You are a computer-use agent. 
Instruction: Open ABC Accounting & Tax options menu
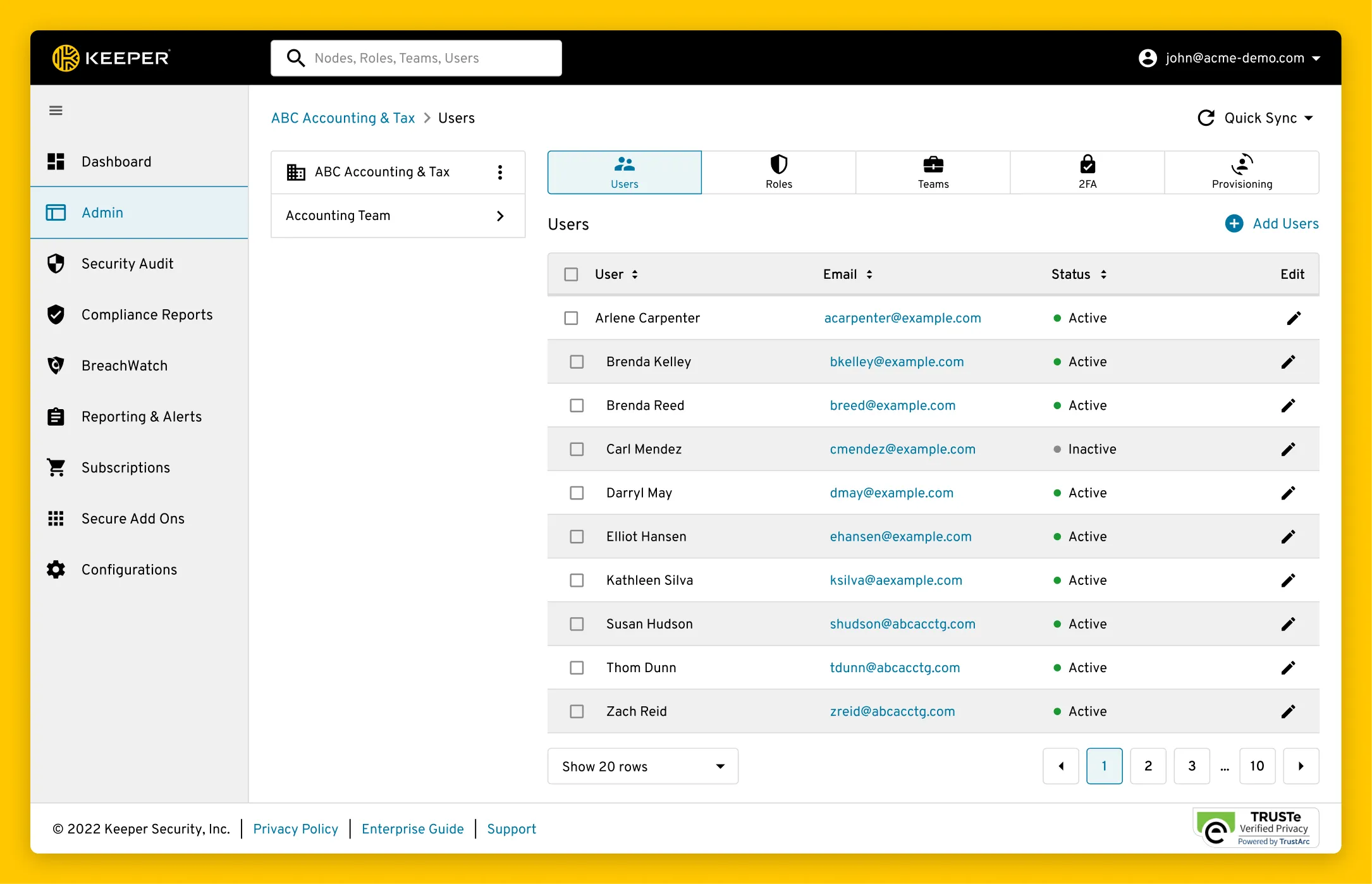point(500,171)
